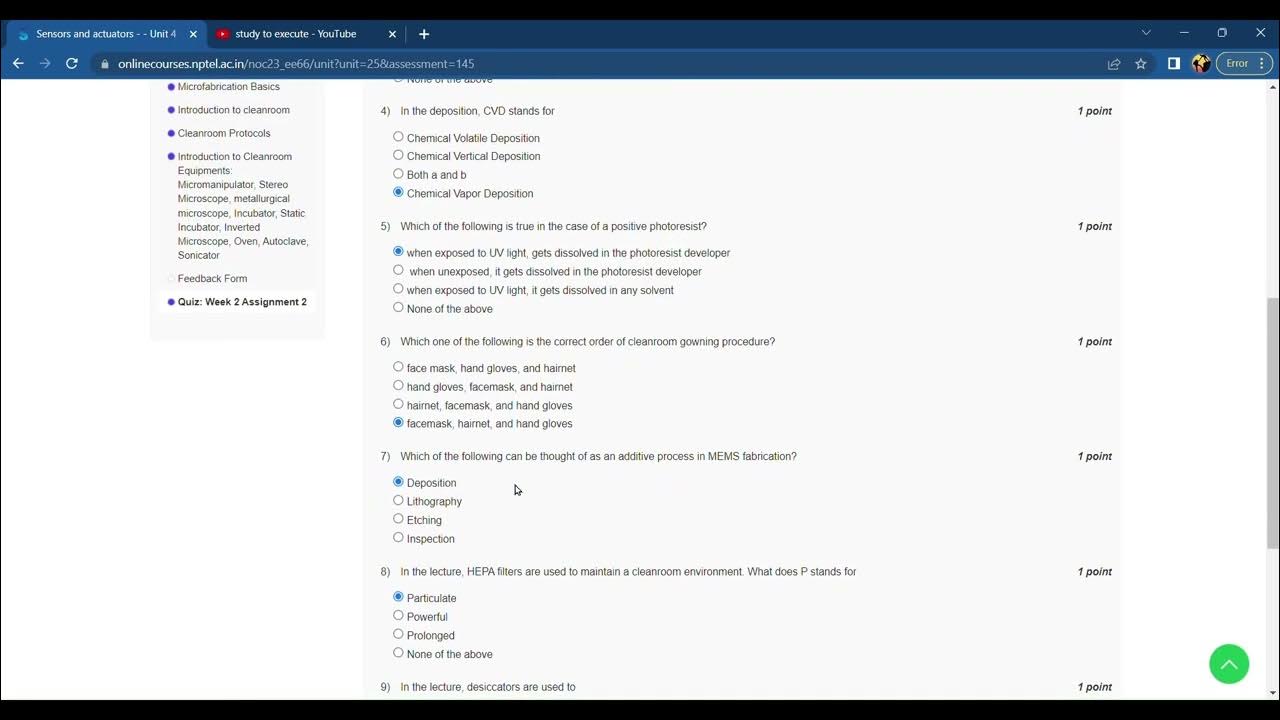
Task: Select Particulate radio button
Action: coord(398,597)
